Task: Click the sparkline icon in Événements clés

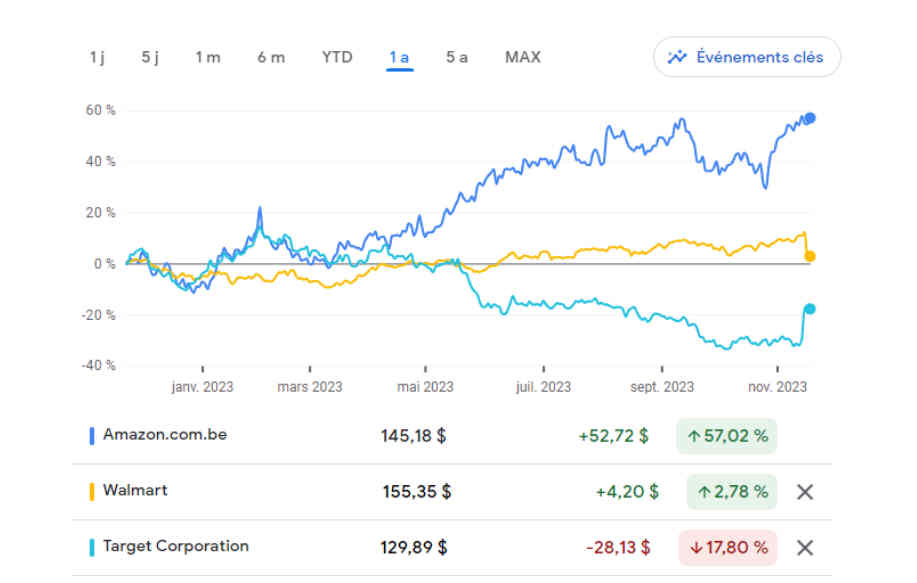Action: pyautogui.click(x=678, y=57)
